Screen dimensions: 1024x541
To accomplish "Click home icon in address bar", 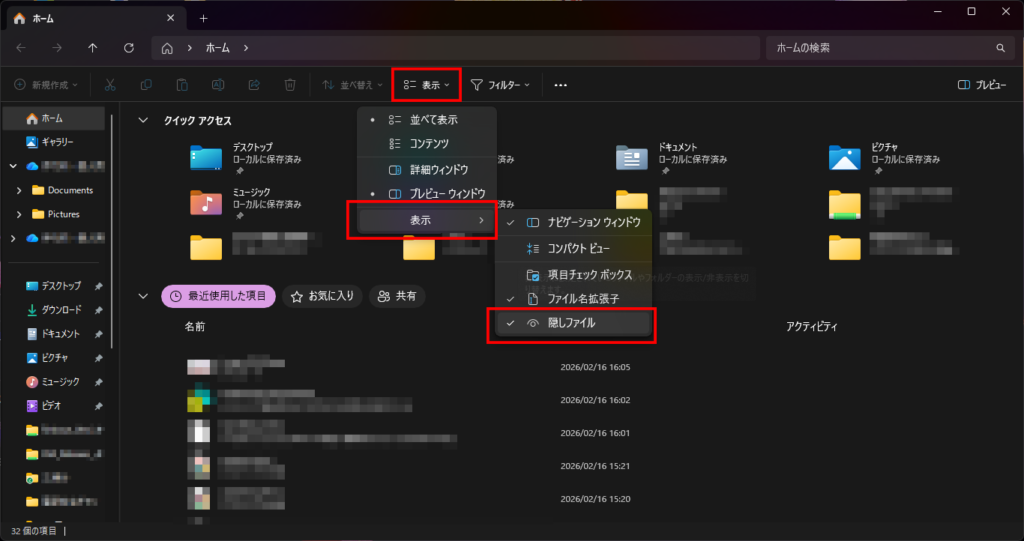I will (167, 48).
